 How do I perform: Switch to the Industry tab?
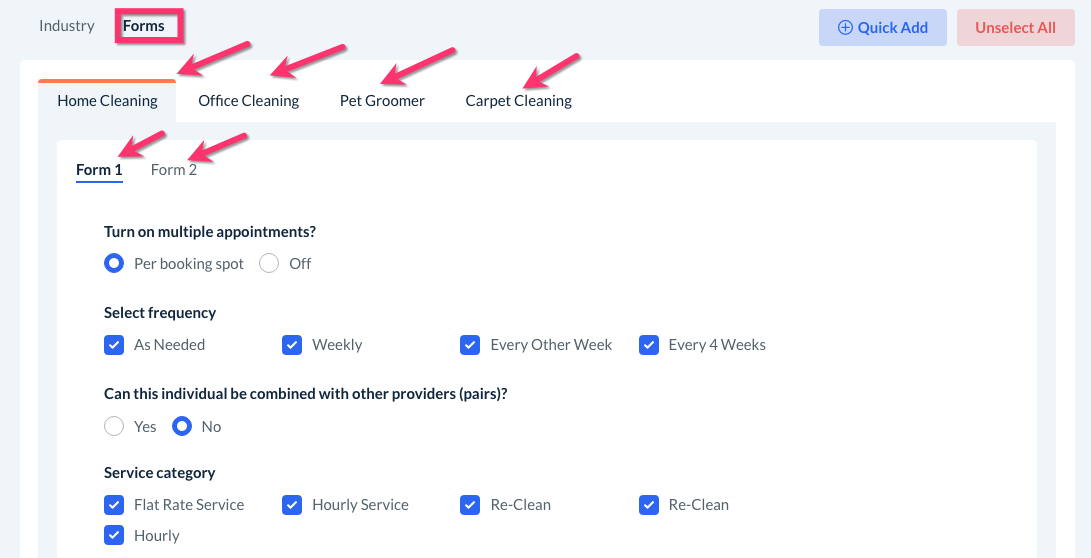click(x=67, y=26)
